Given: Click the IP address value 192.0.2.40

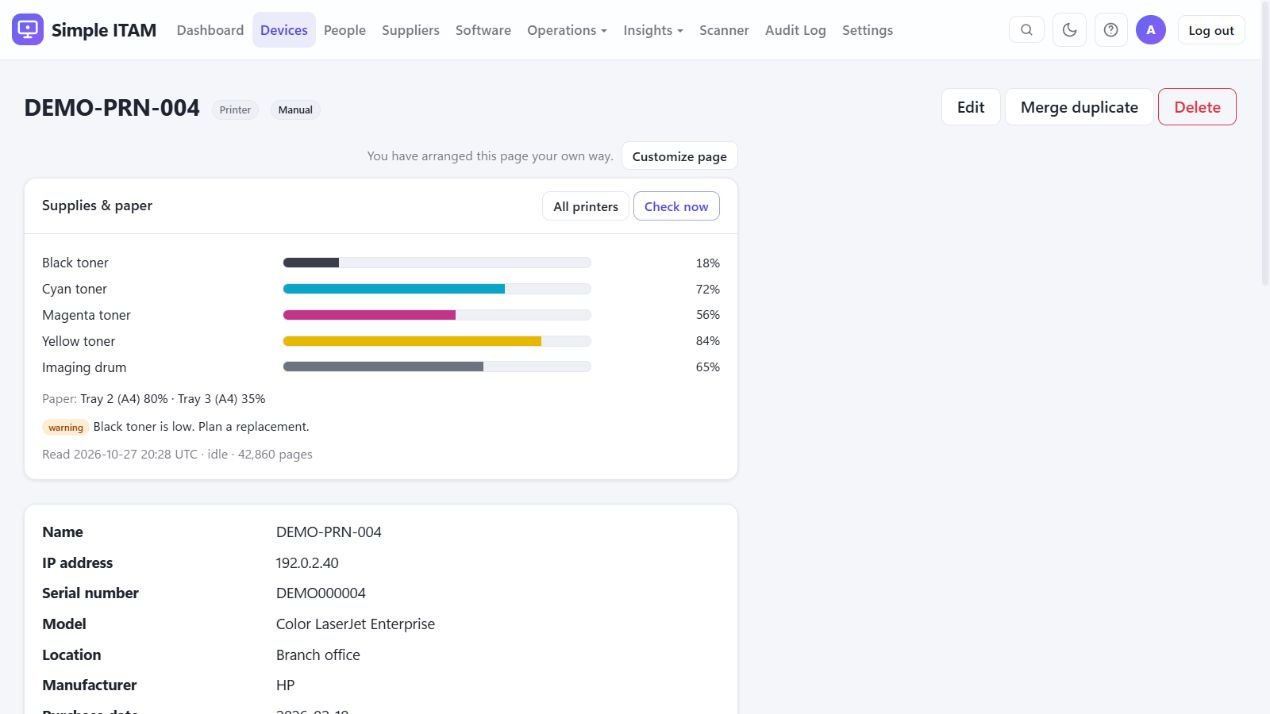Looking at the screenshot, I should 307,563.
